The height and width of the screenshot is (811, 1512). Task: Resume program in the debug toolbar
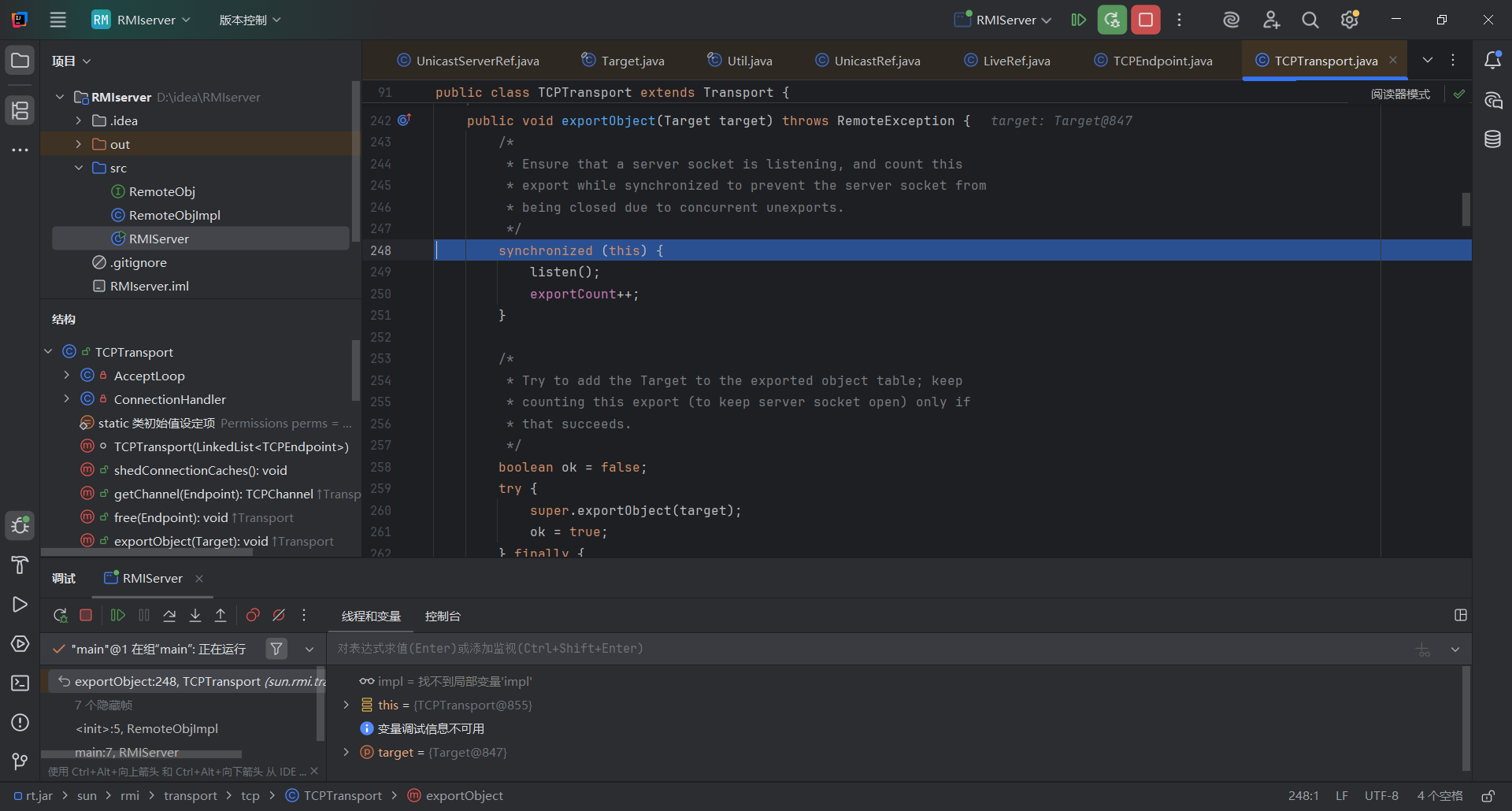pyautogui.click(x=118, y=616)
